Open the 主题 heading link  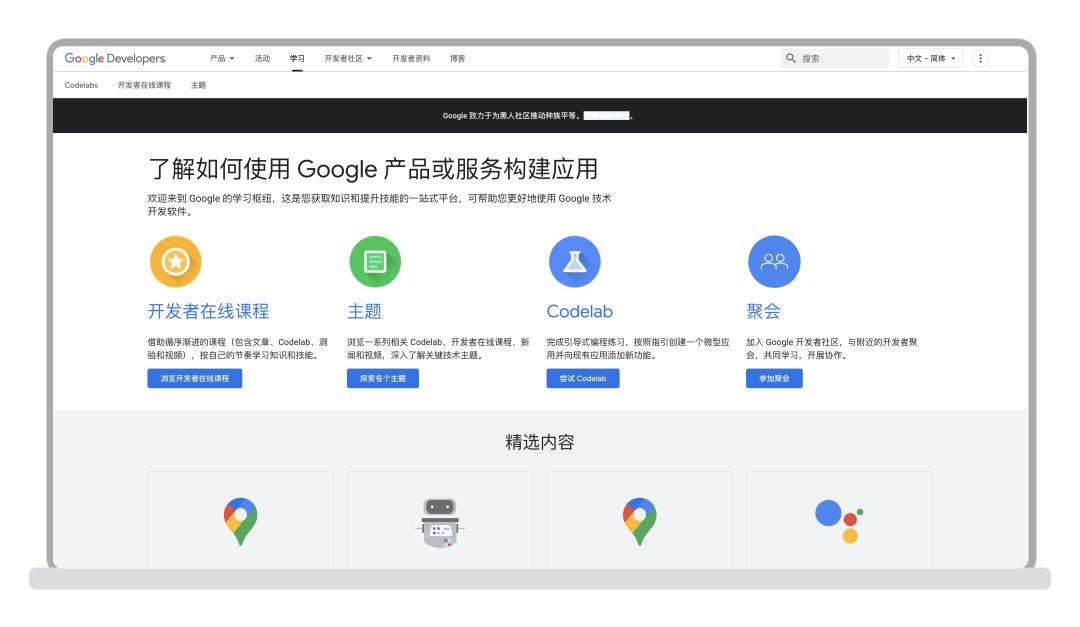point(364,311)
